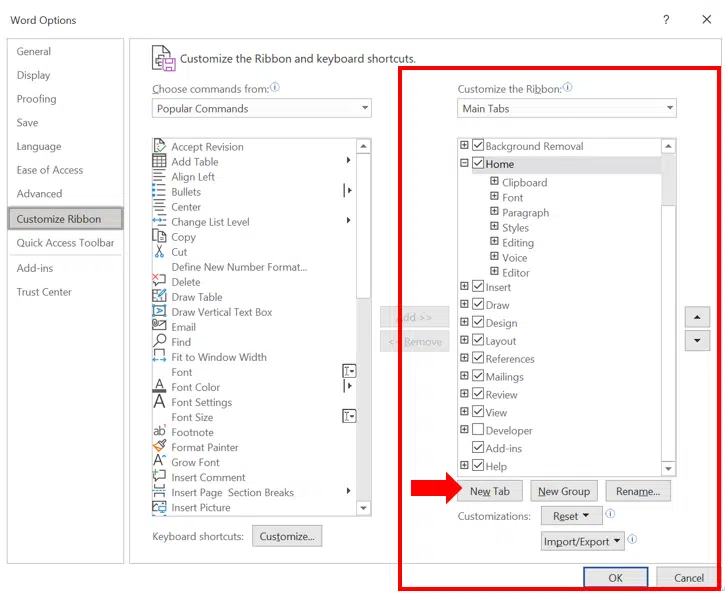Open the Trust Center category
The width and height of the screenshot is (725, 594).
(44, 292)
